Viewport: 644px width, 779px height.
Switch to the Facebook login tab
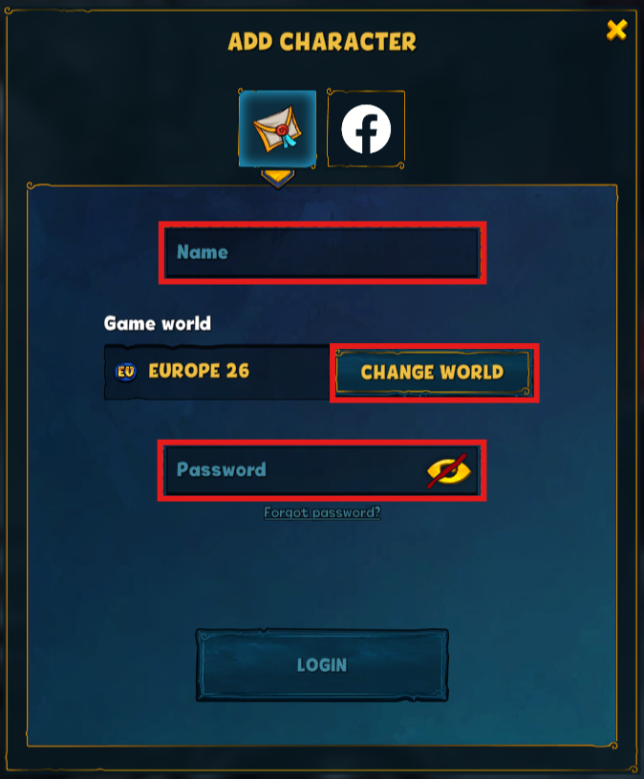(x=366, y=129)
